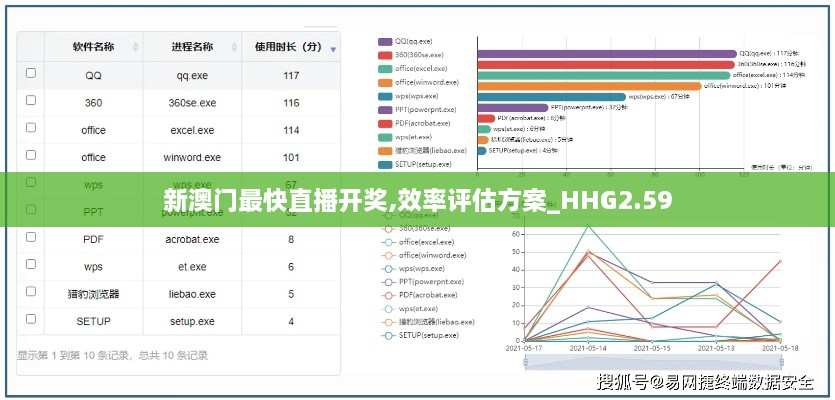The width and height of the screenshot is (835, 400).
Task: Click the 软件名称 column header
Action: click(94, 47)
